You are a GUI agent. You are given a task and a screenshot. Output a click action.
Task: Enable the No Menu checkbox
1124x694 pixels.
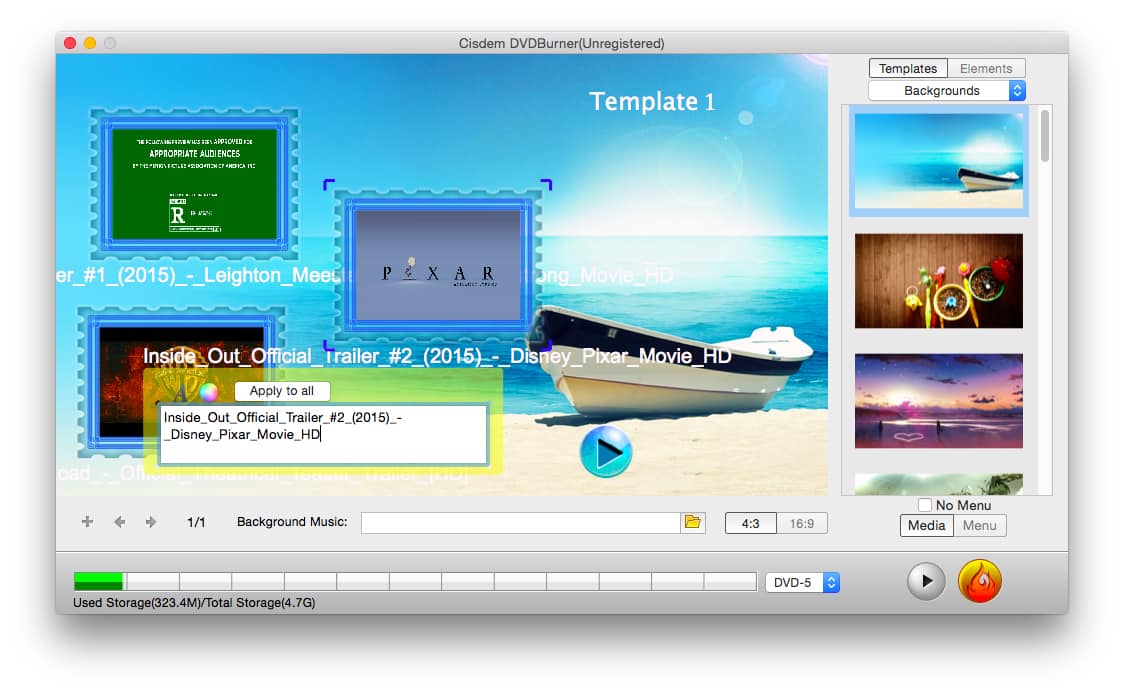[x=925, y=505]
